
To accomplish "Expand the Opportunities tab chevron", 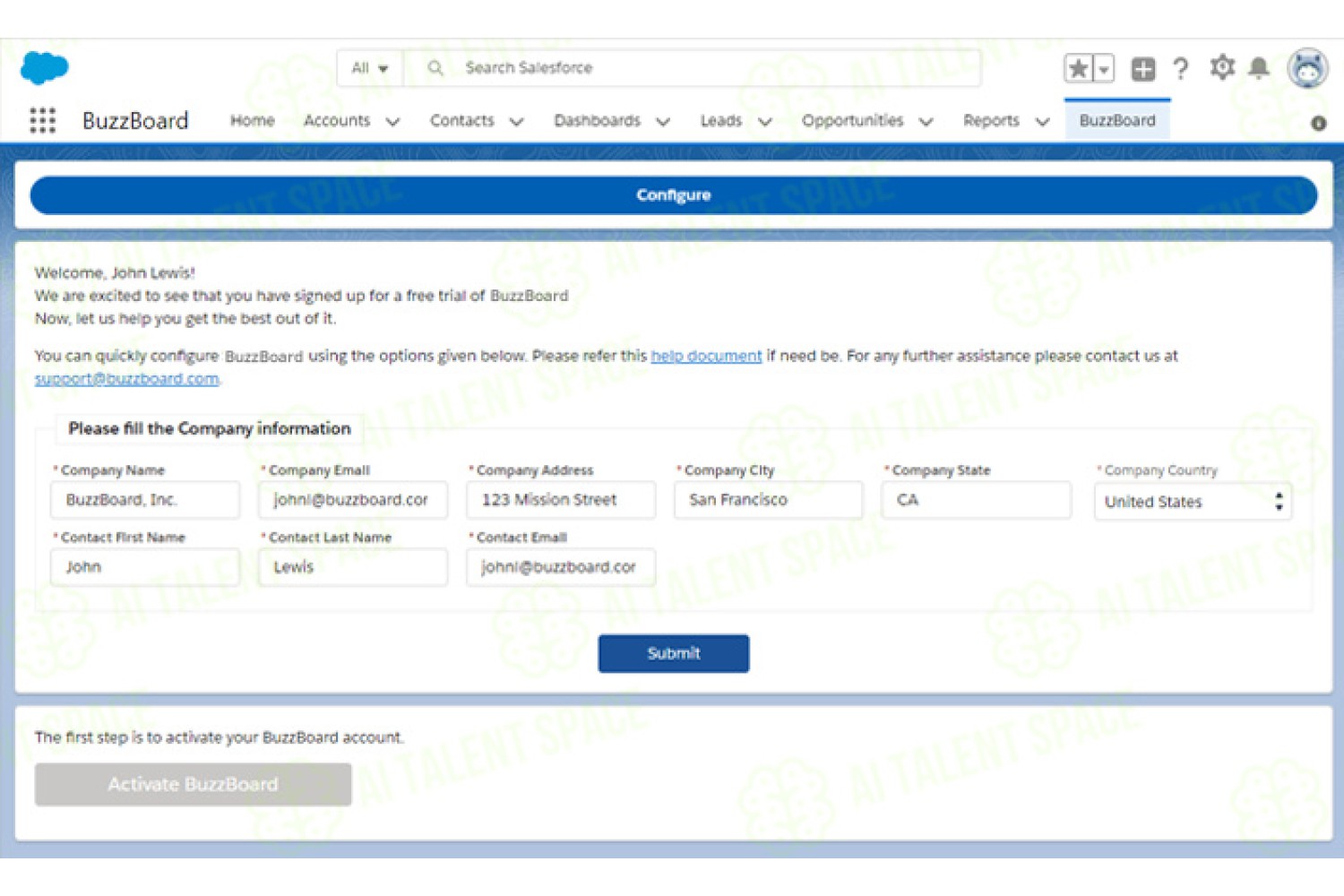I will [926, 122].
